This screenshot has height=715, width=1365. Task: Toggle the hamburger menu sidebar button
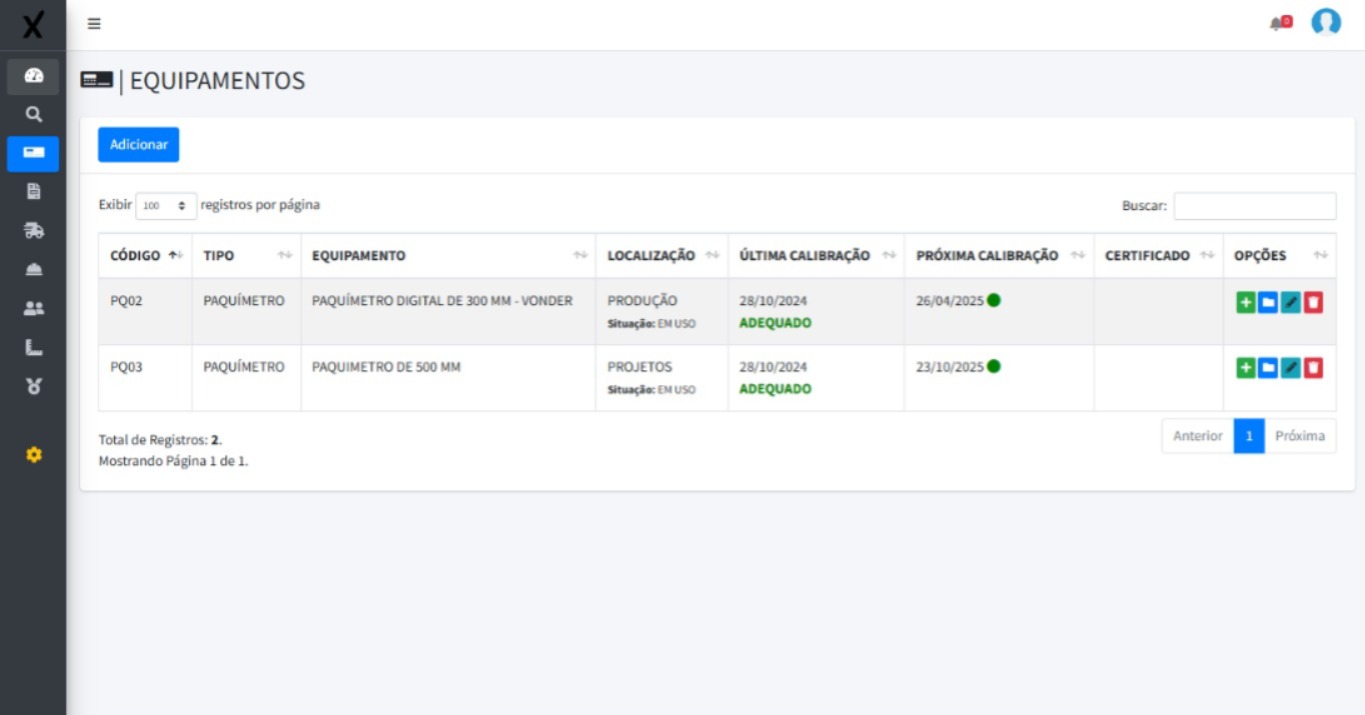click(x=94, y=24)
